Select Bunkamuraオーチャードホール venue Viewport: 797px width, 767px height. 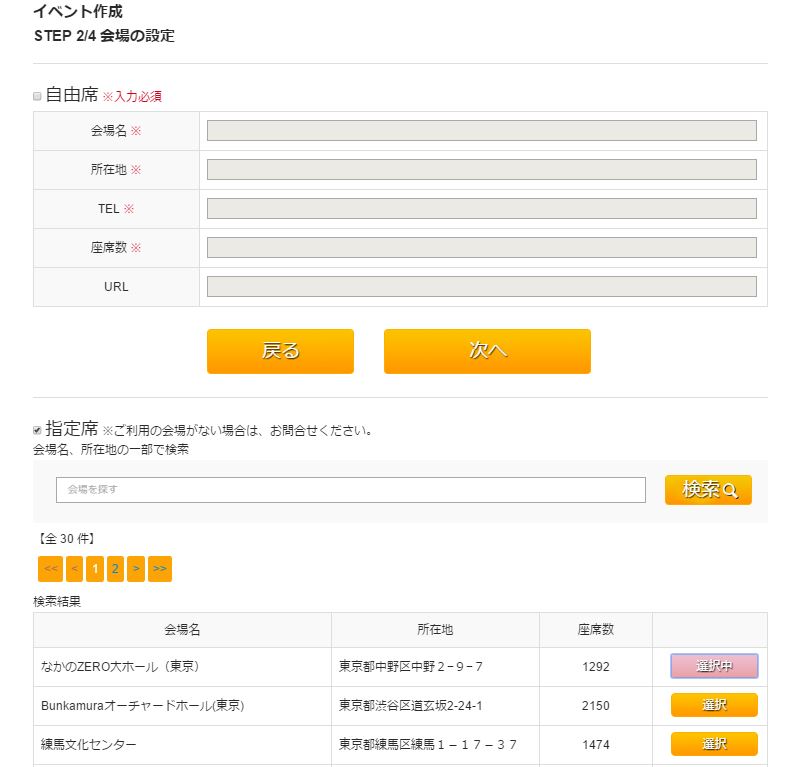[714, 705]
